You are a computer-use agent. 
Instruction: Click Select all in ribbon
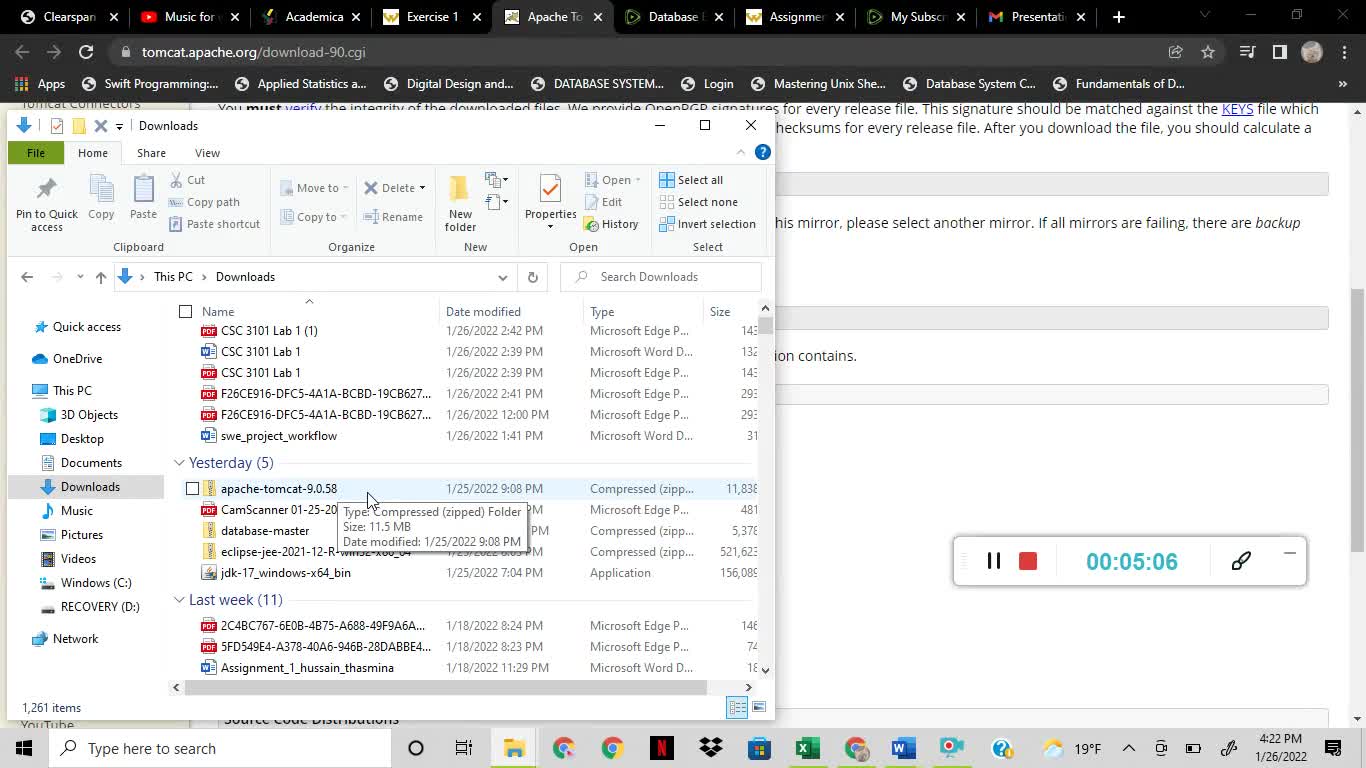pyautogui.click(x=691, y=180)
